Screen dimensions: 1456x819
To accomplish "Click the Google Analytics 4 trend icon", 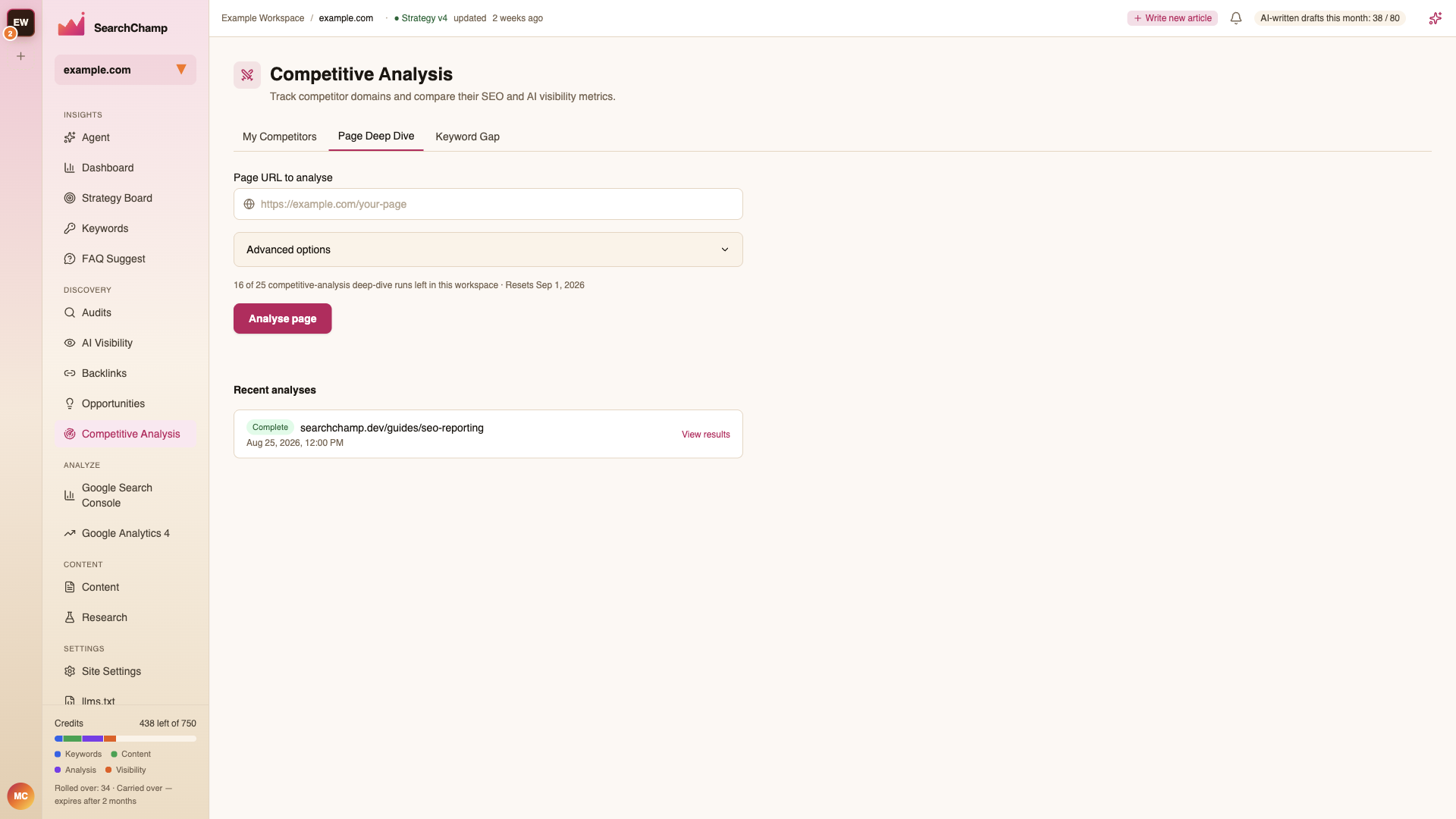I will point(70,533).
